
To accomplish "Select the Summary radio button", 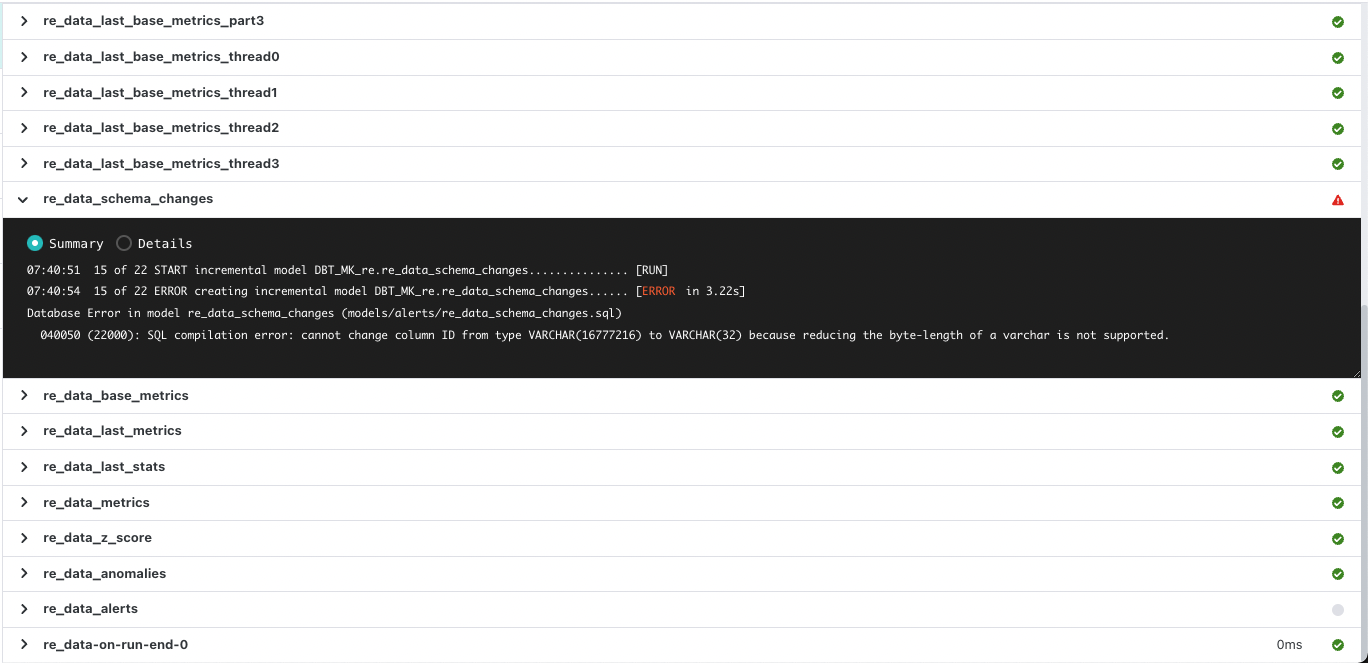I will coord(35,243).
